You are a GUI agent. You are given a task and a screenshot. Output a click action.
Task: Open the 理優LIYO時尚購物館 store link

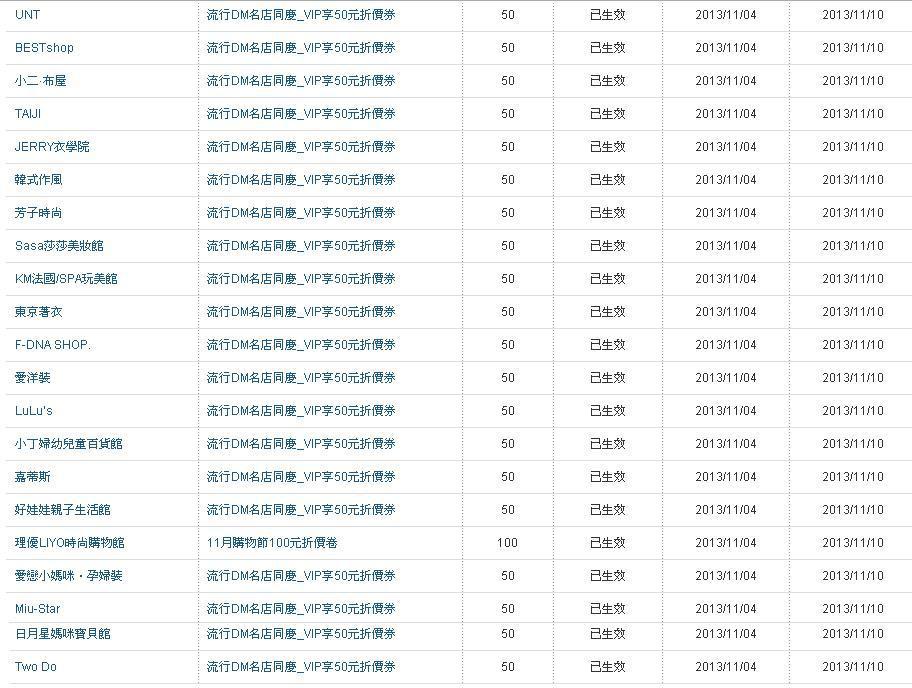point(70,543)
